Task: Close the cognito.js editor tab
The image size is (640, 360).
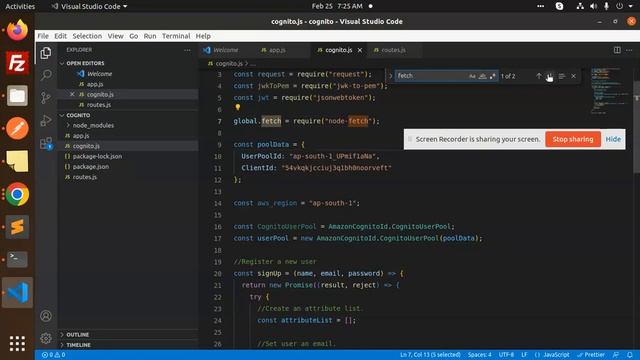Action: (x=360, y=50)
